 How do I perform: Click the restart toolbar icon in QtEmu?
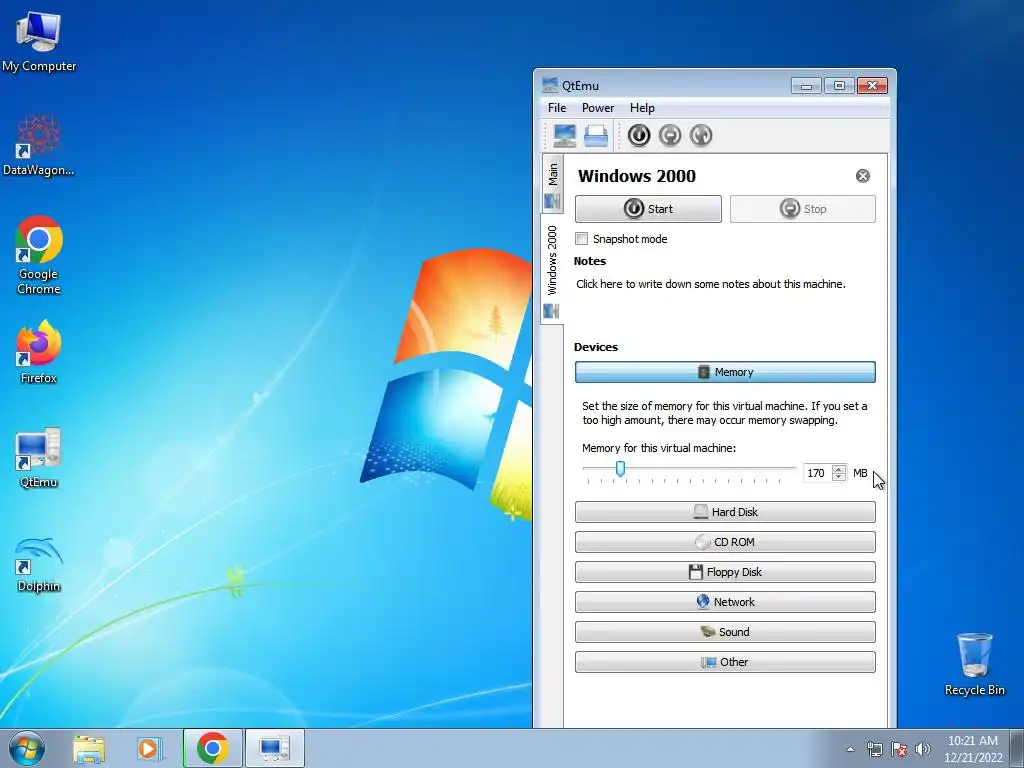click(x=701, y=135)
